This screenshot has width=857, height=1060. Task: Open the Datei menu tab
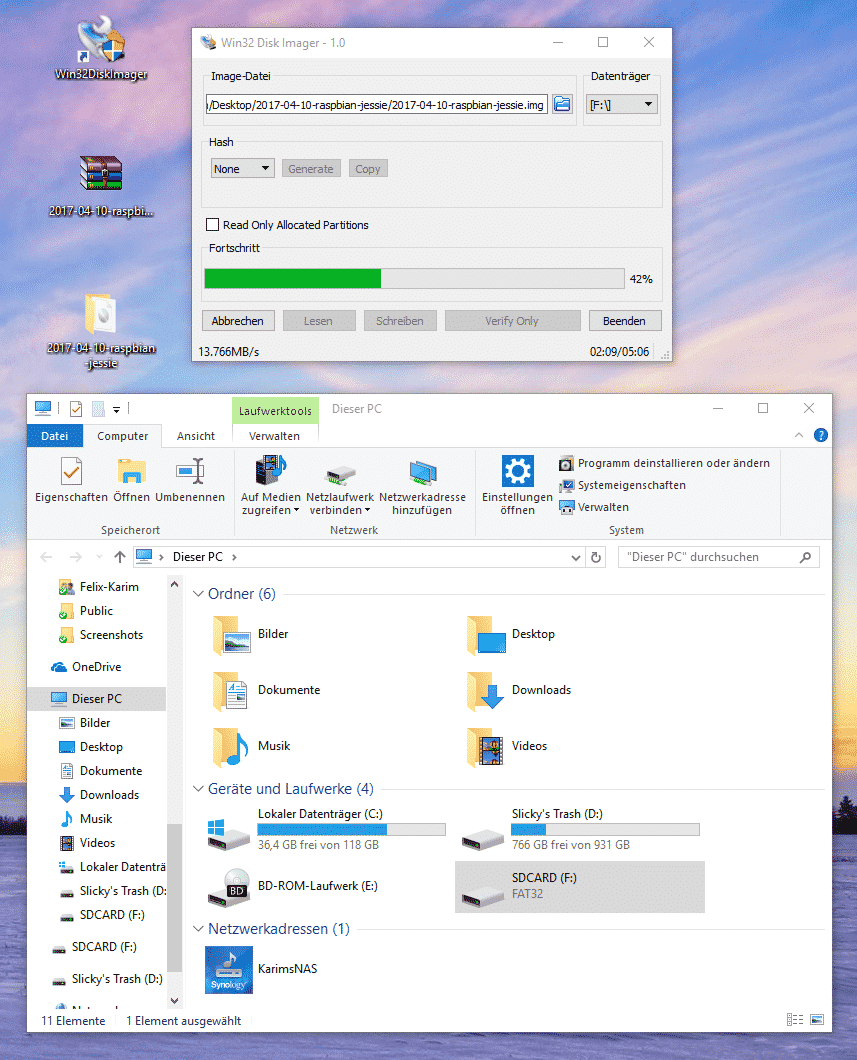[55, 436]
